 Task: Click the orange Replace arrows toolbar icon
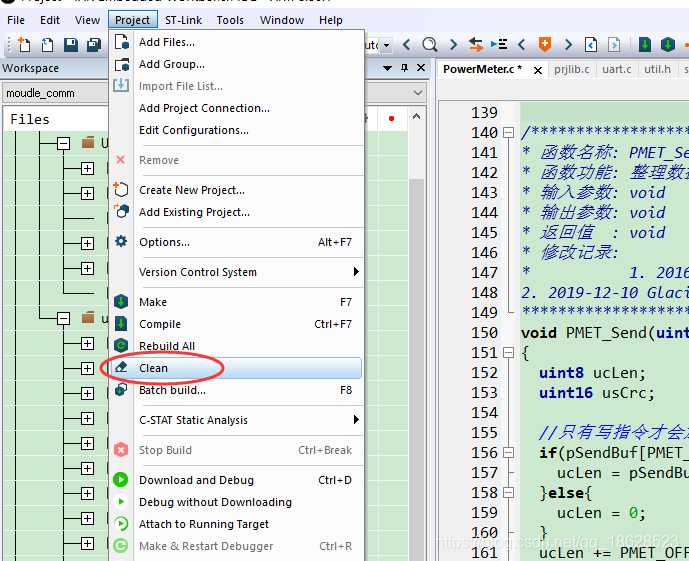click(475, 44)
